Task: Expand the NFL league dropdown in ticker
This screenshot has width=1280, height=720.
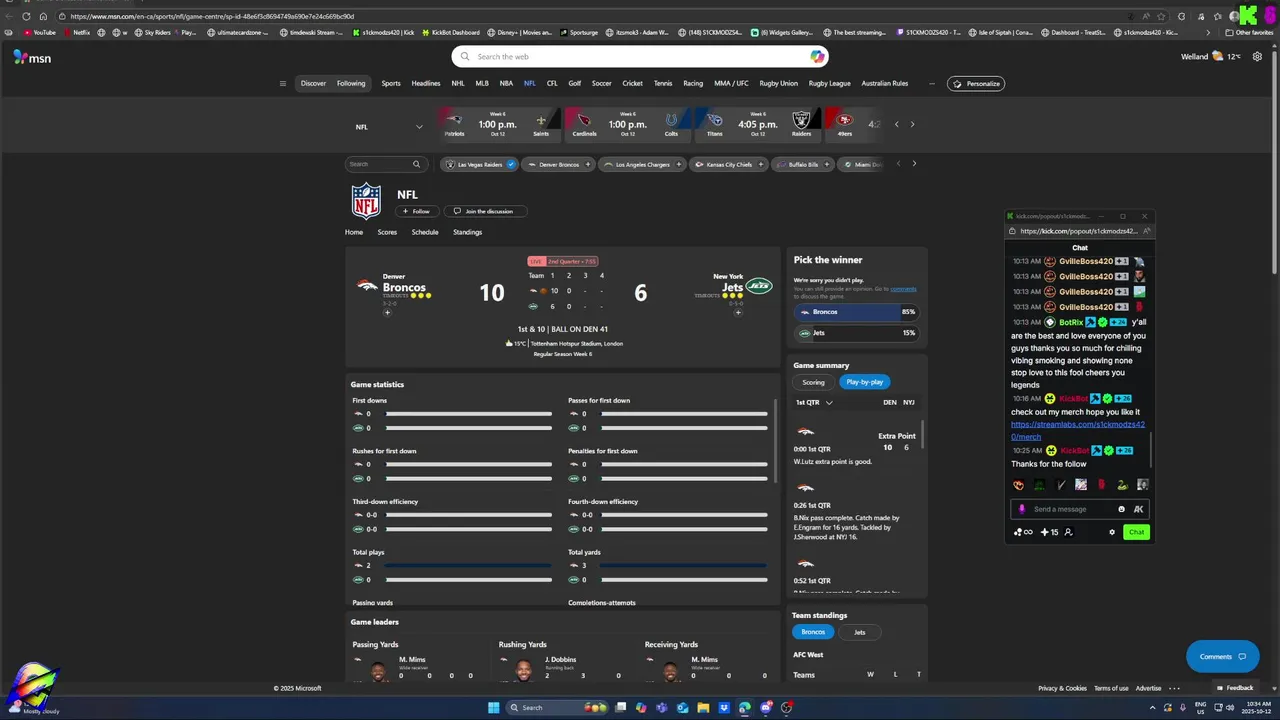Action: pyautogui.click(x=419, y=127)
